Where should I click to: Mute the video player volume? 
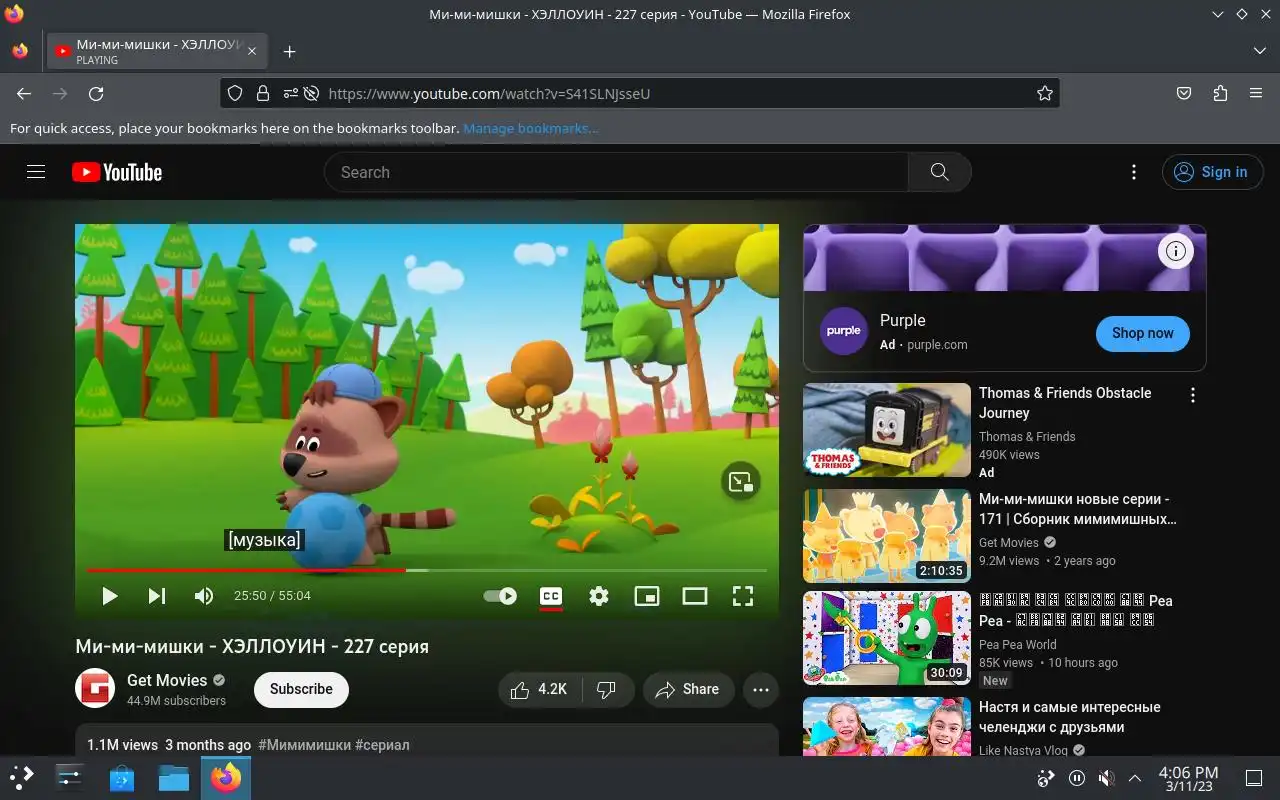coord(204,596)
